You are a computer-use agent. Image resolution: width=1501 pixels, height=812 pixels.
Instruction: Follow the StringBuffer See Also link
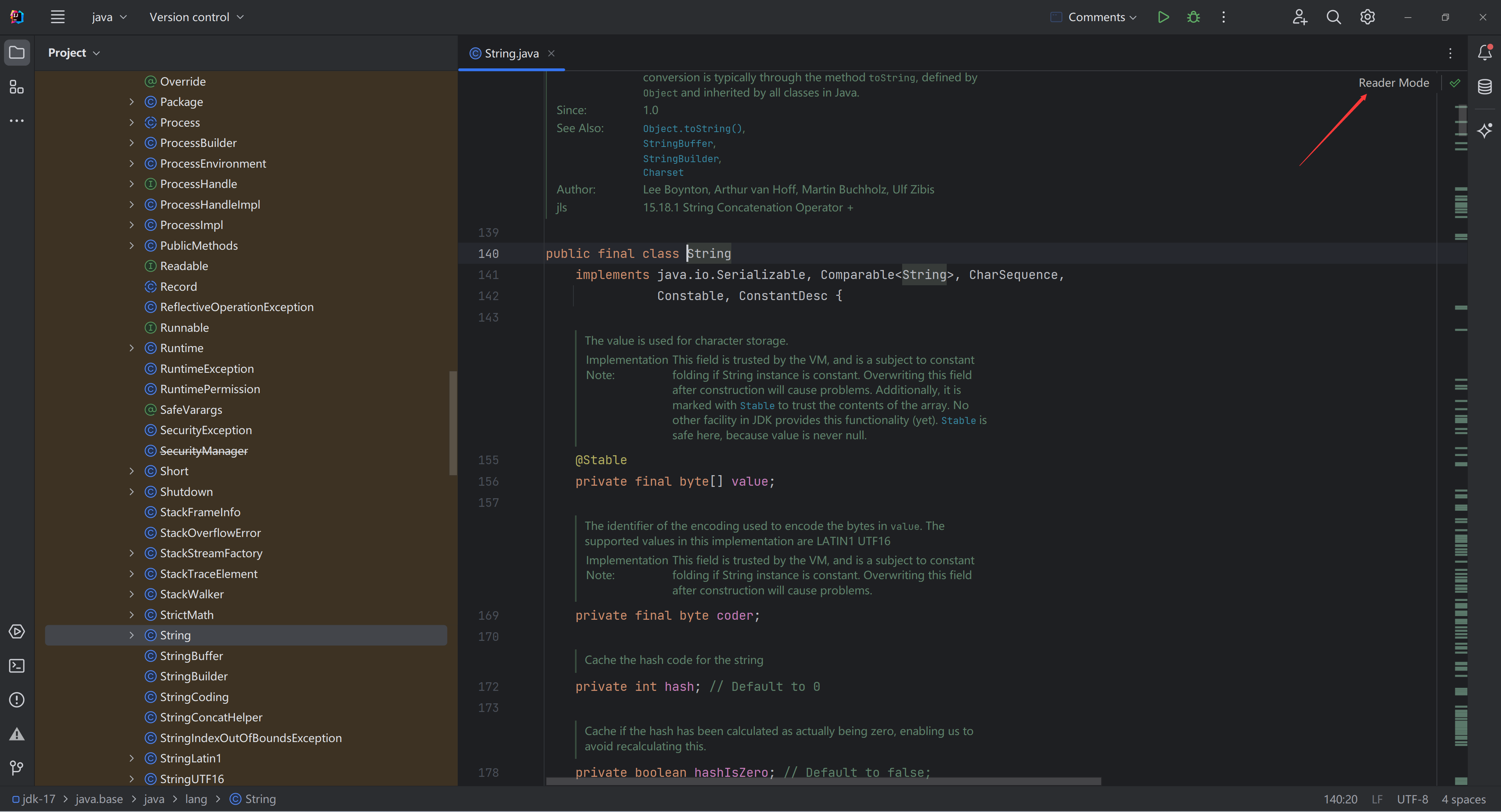(x=678, y=143)
